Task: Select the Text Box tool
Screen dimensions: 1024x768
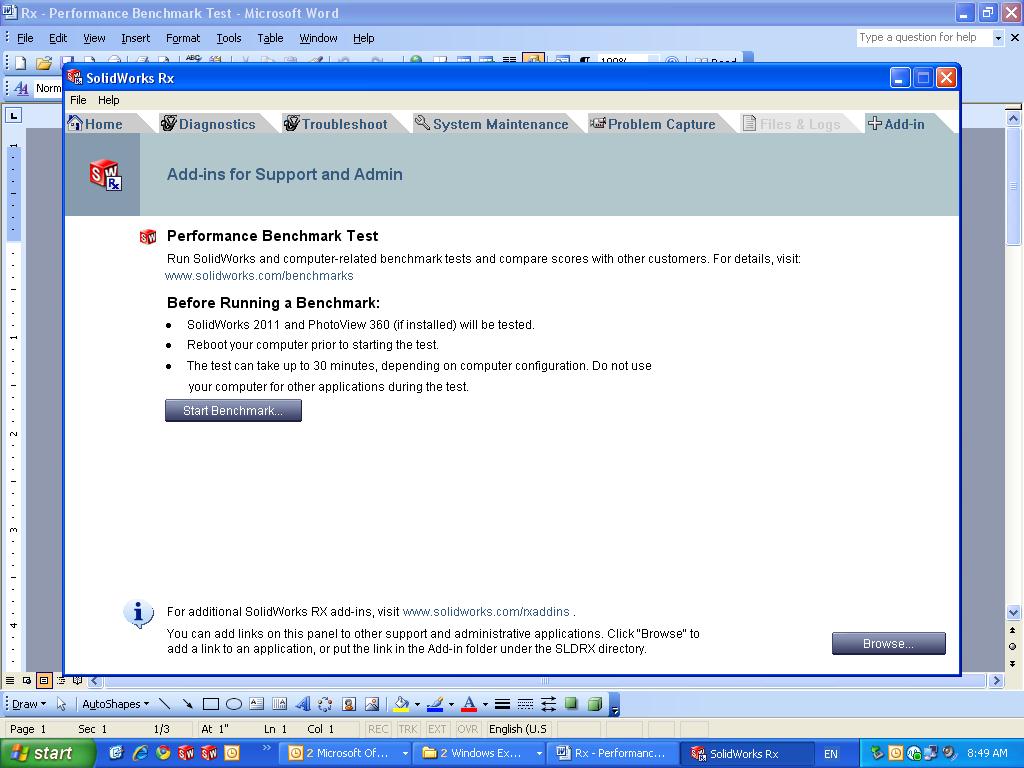Action: click(257, 704)
